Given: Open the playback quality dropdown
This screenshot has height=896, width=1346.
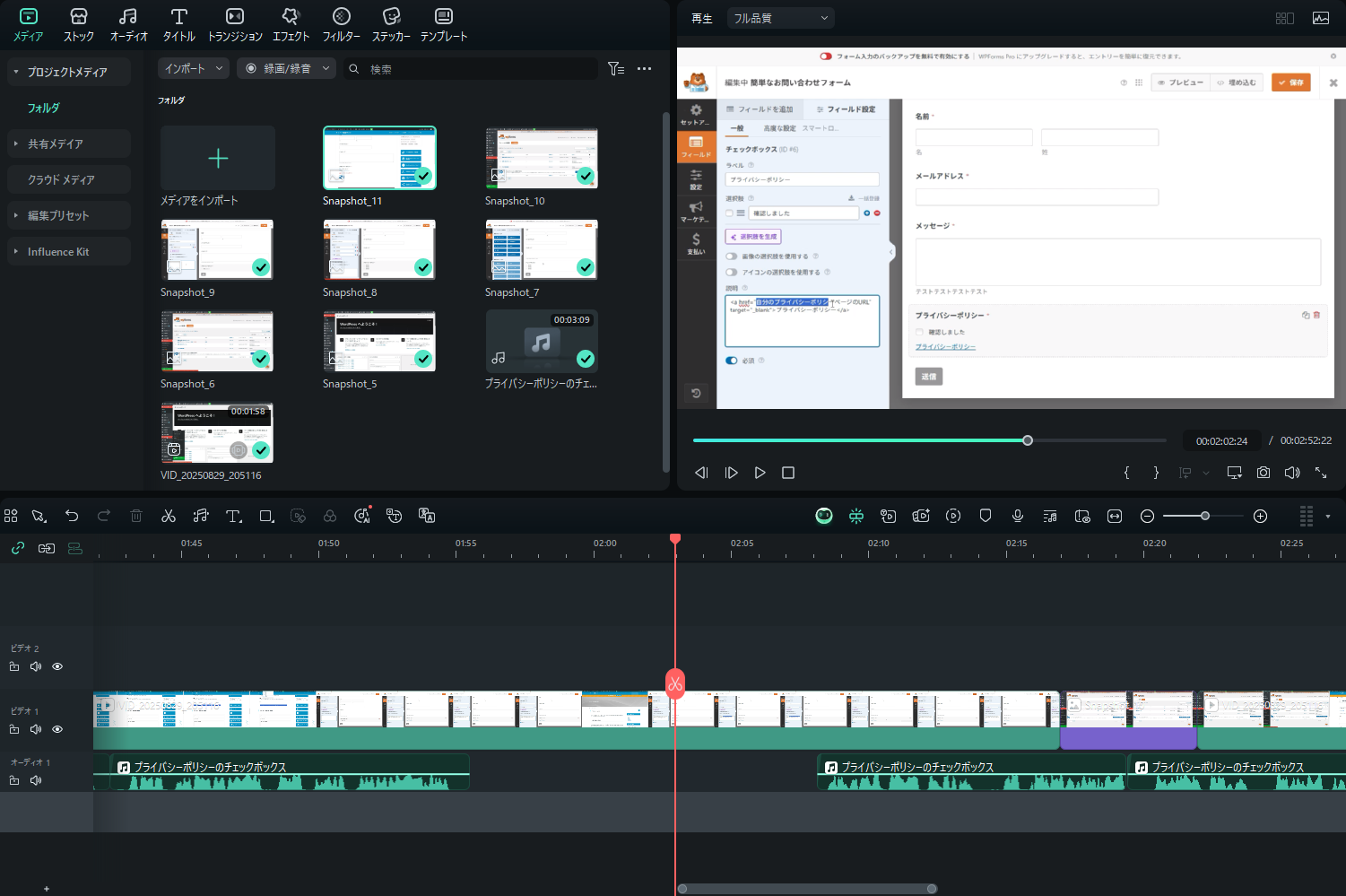Looking at the screenshot, I should click(x=780, y=18).
